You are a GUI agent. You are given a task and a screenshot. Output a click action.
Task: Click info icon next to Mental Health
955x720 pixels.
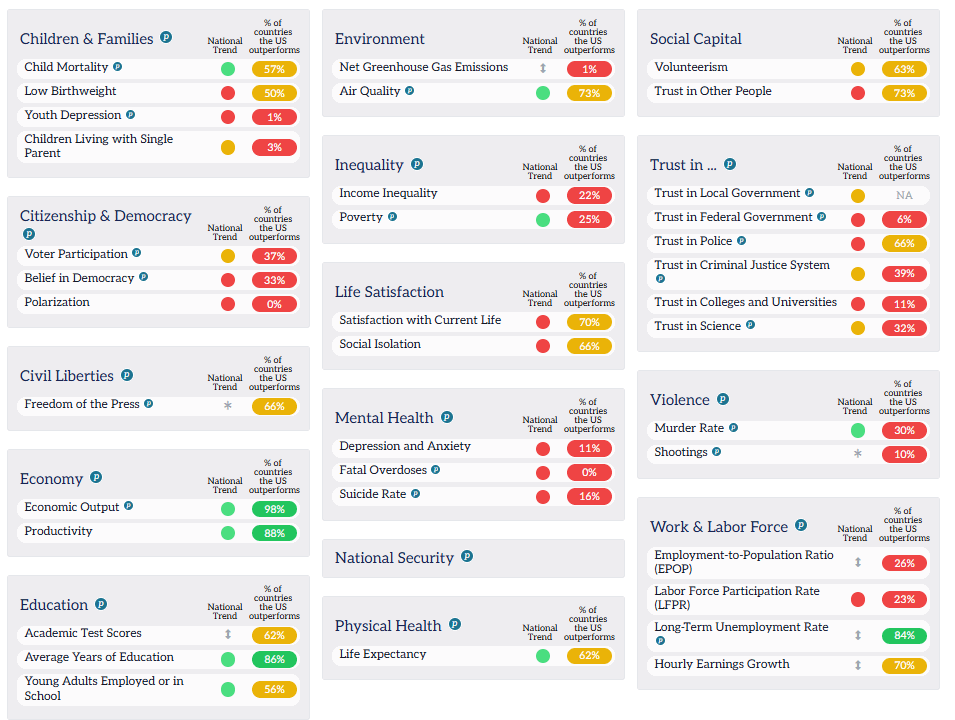[446, 417]
